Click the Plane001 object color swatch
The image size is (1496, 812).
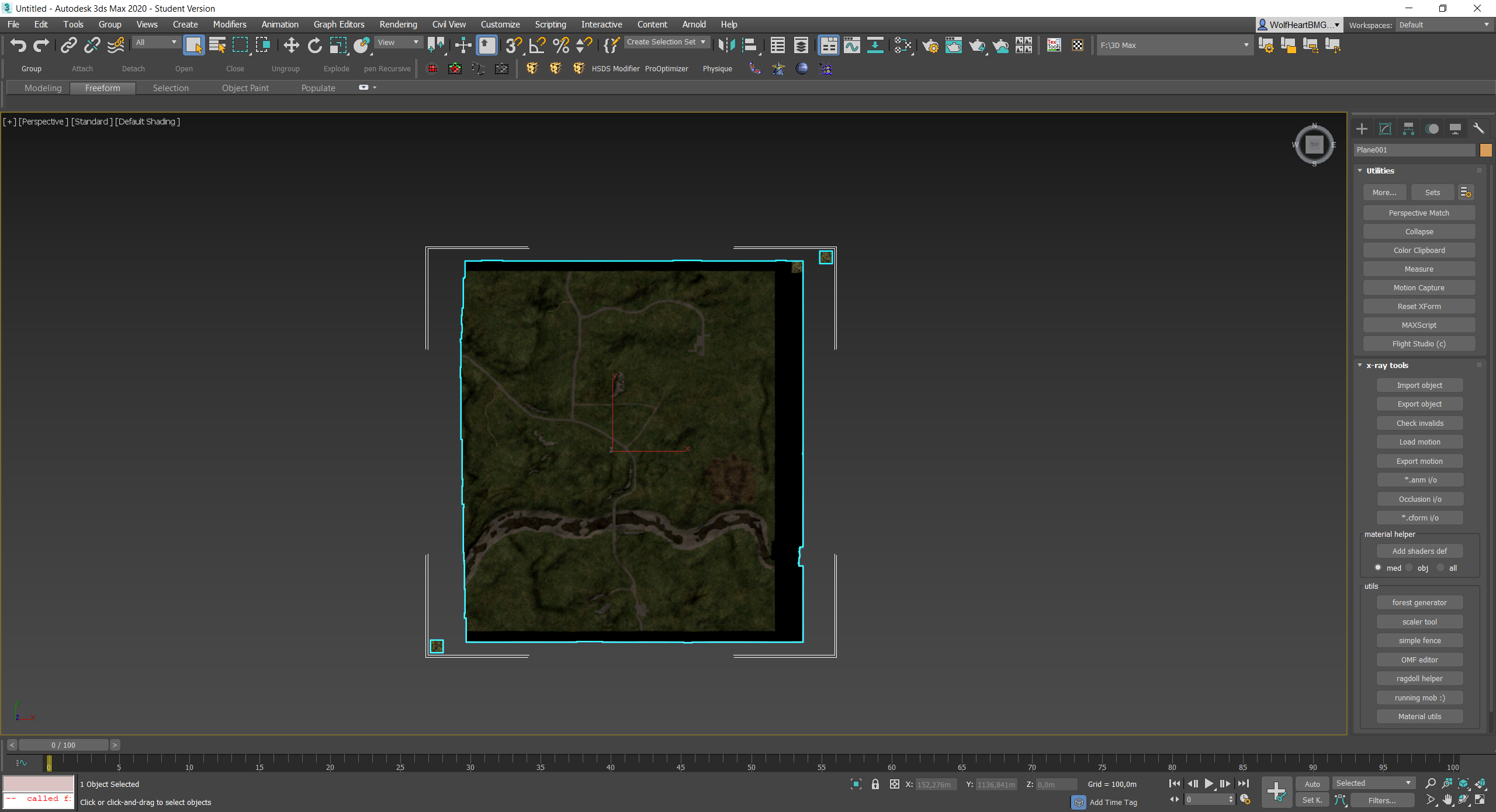pyautogui.click(x=1485, y=150)
